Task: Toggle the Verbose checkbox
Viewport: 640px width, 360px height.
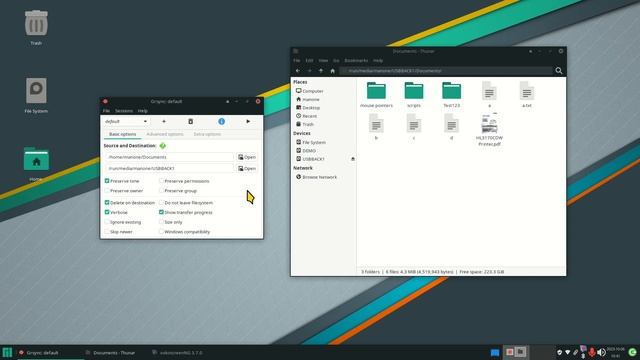Action: (x=107, y=212)
